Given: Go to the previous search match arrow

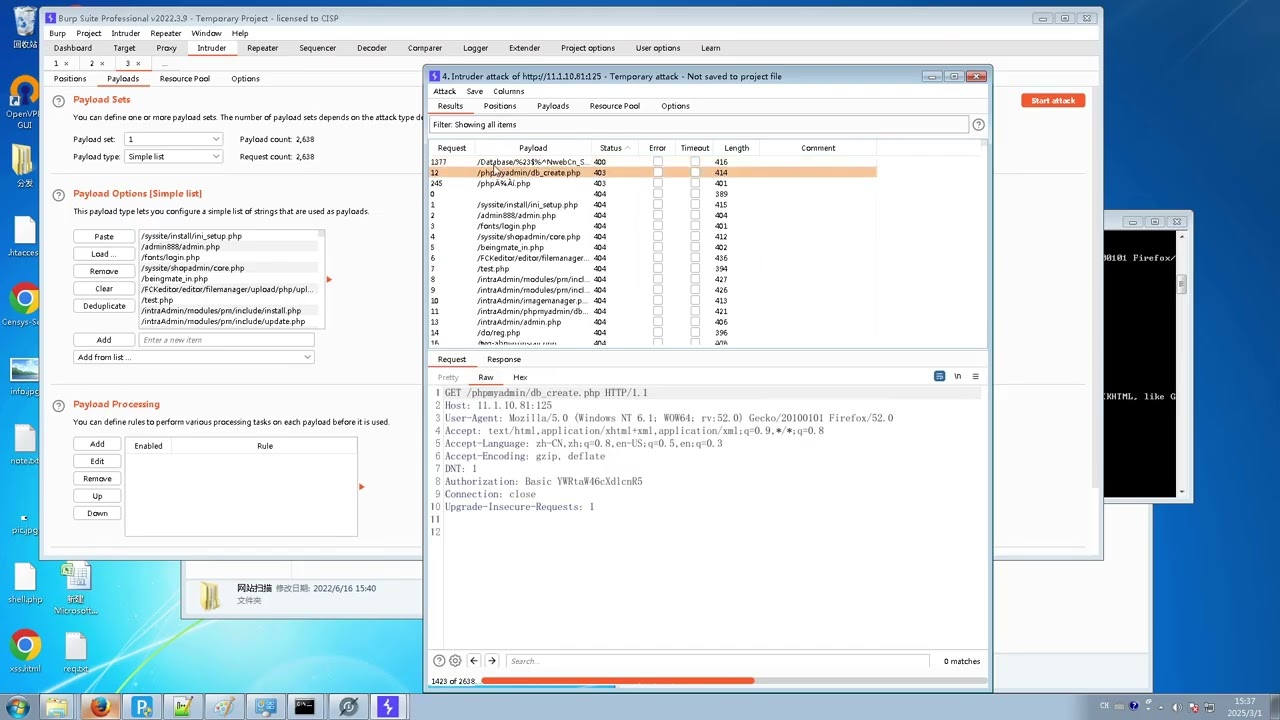Looking at the screenshot, I should tap(474, 661).
